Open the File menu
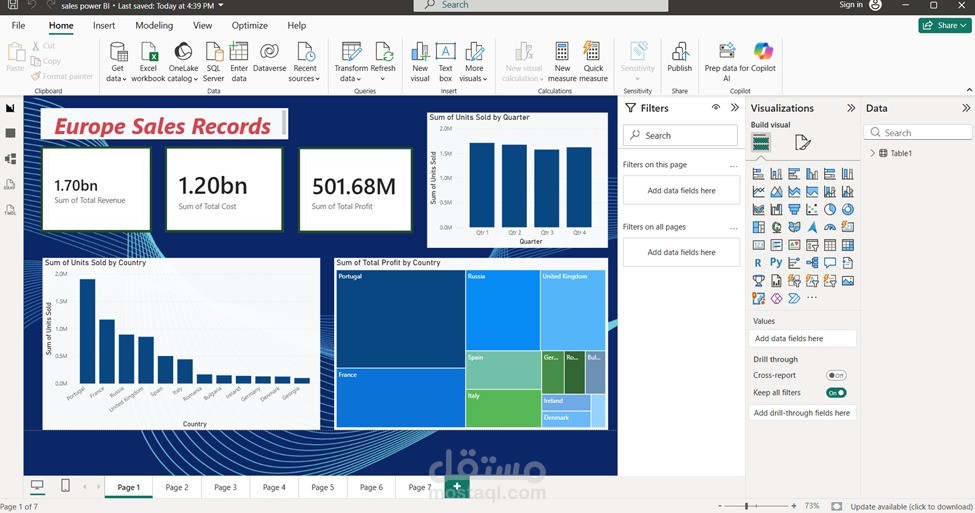Screen dimensions: 975x513 click(x=18, y=25)
